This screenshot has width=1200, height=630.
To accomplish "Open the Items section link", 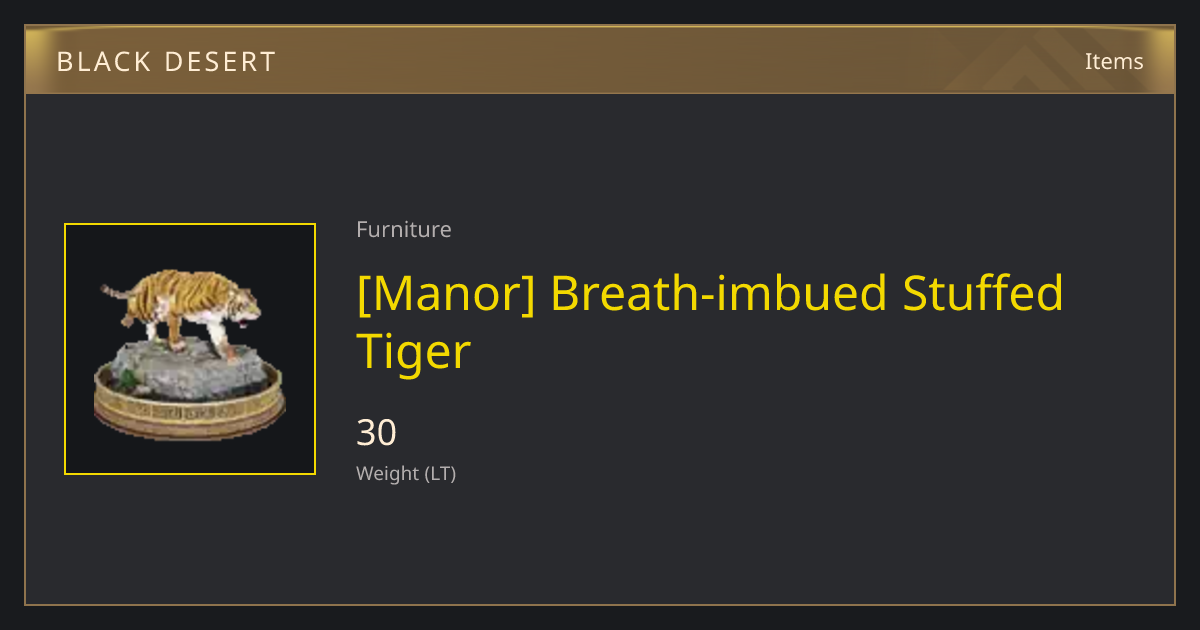I will pyautogui.click(x=1114, y=61).
